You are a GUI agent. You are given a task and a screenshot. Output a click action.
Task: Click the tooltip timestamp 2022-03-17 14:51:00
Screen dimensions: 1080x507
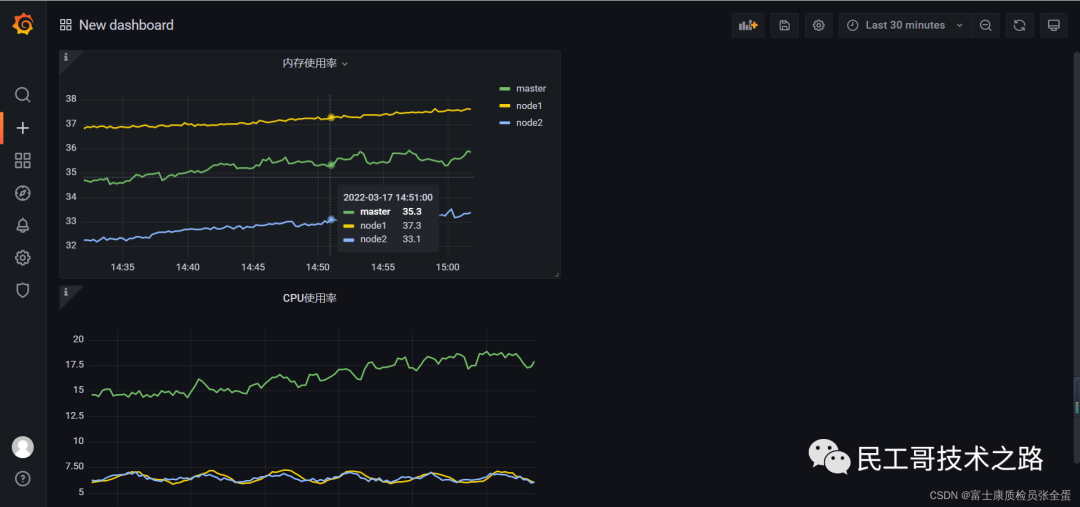click(388, 198)
